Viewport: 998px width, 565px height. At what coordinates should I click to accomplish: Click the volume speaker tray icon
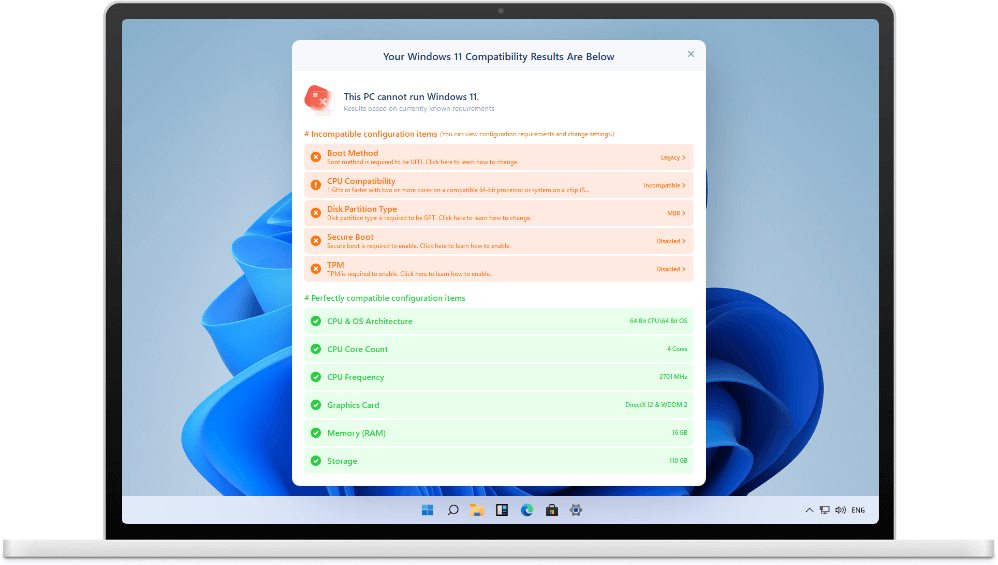[x=841, y=510]
